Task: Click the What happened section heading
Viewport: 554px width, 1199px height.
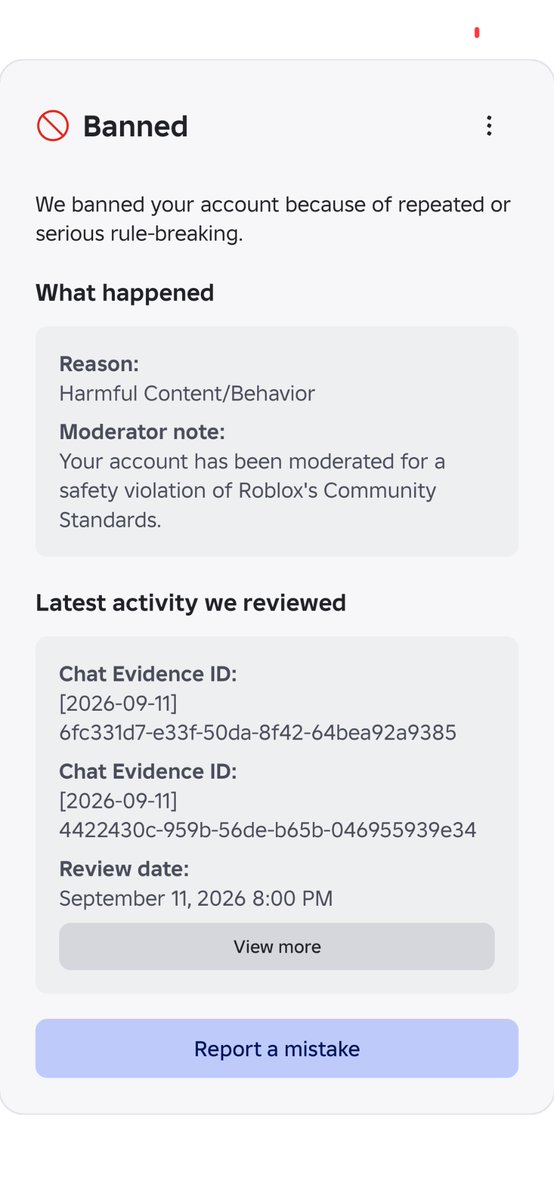Action: [125, 293]
